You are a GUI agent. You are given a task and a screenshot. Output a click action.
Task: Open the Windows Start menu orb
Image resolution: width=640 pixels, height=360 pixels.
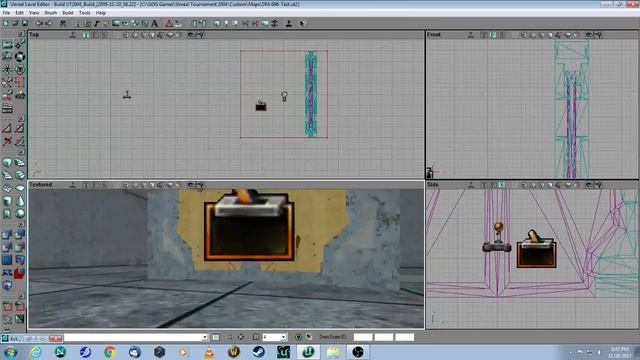tap(11, 352)
